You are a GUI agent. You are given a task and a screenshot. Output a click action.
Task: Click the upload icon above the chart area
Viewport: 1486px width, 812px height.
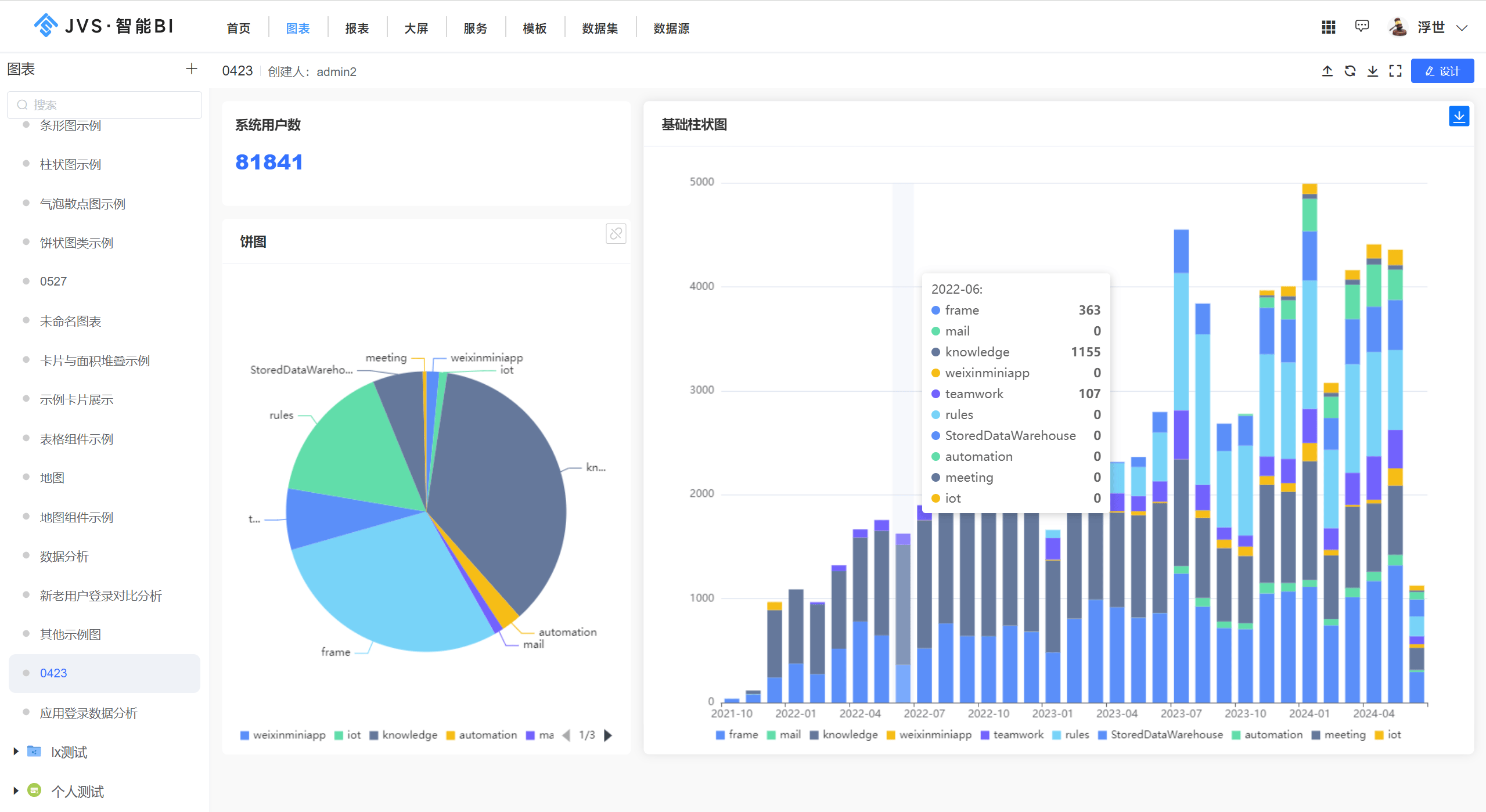1328,70
